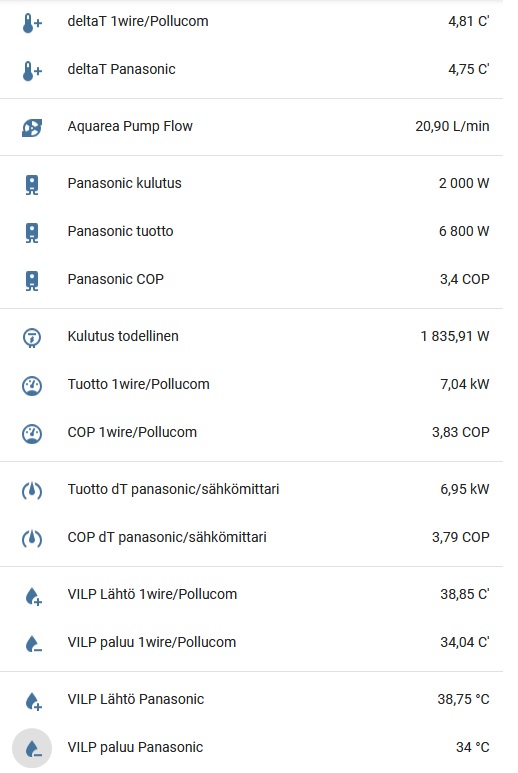518x773 pixels.
Task: Click the pump icon for Aquarea Pump Flow
Action: pos(32,128)
